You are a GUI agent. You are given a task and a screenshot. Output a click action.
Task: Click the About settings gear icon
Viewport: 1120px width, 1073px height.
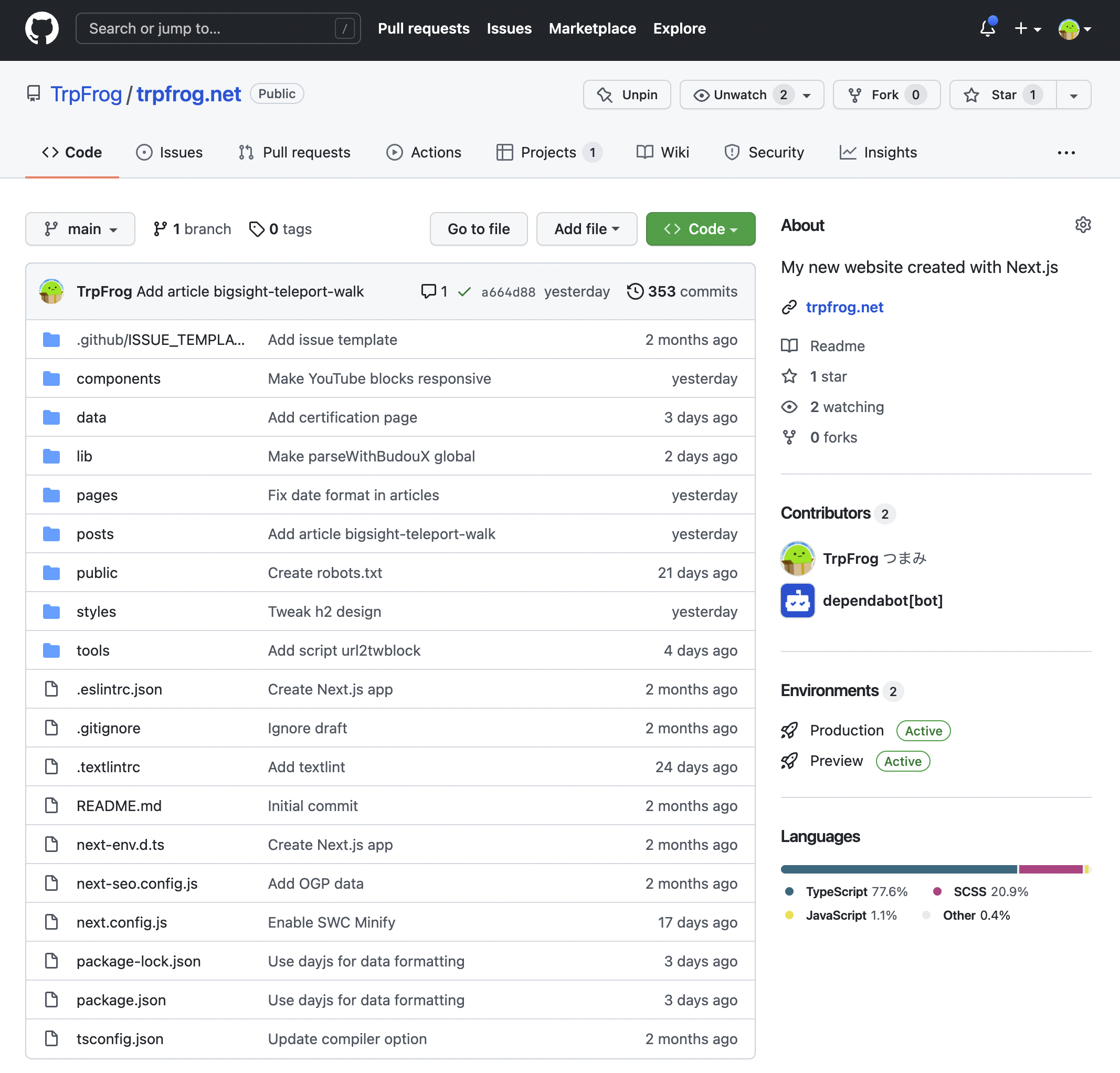[x=1082, y=225]
